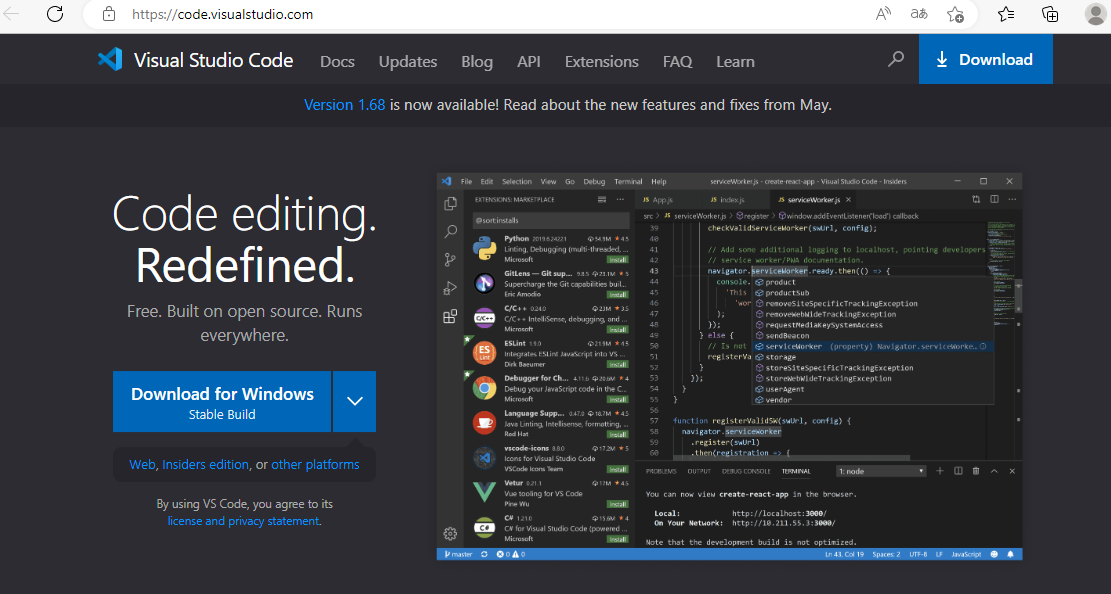Click the split editor icon

pyautogui.click(x=994, y=200)
